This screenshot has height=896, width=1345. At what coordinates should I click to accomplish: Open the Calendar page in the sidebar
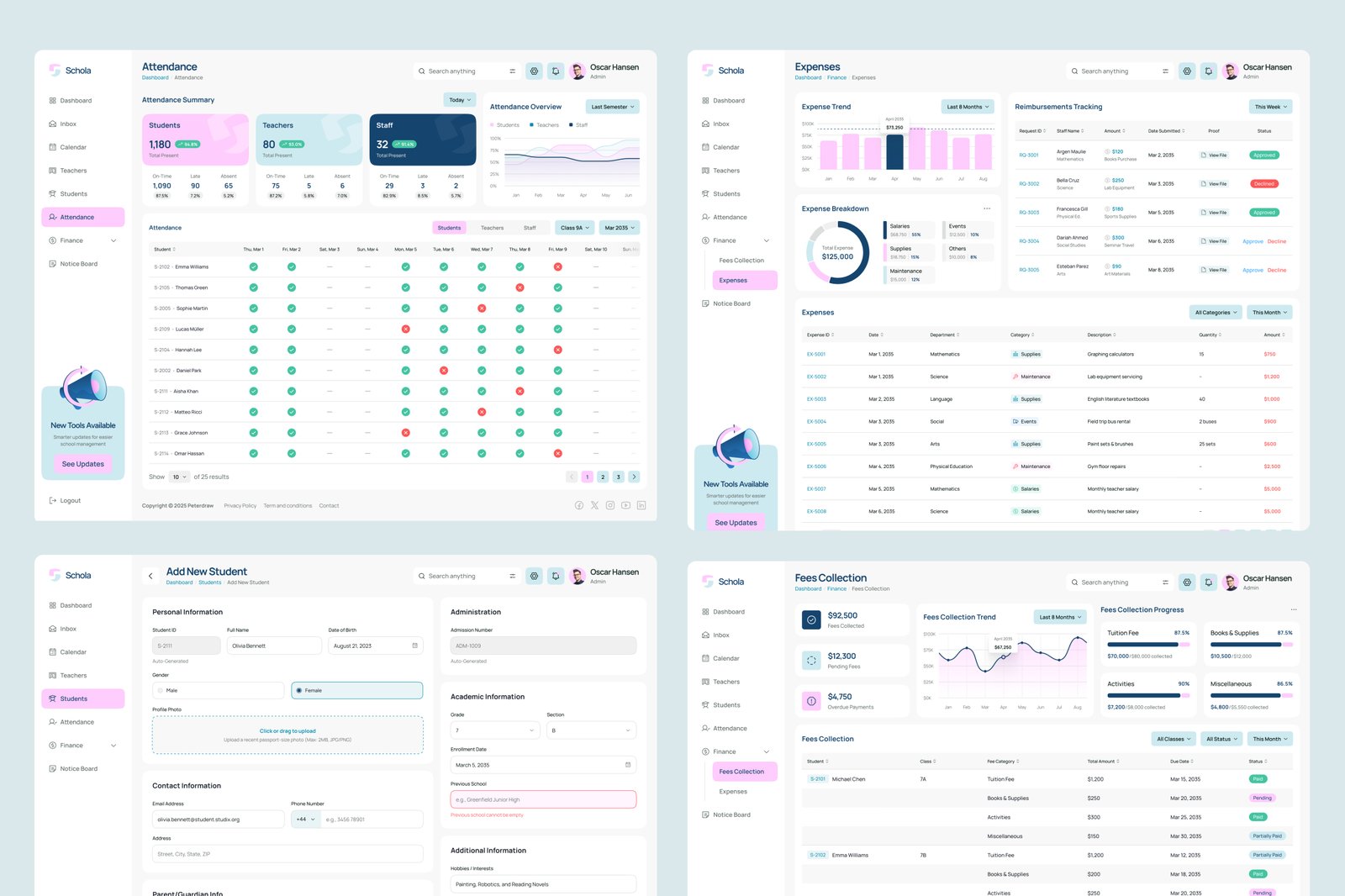pyautogui.click(x=74, y=147)
